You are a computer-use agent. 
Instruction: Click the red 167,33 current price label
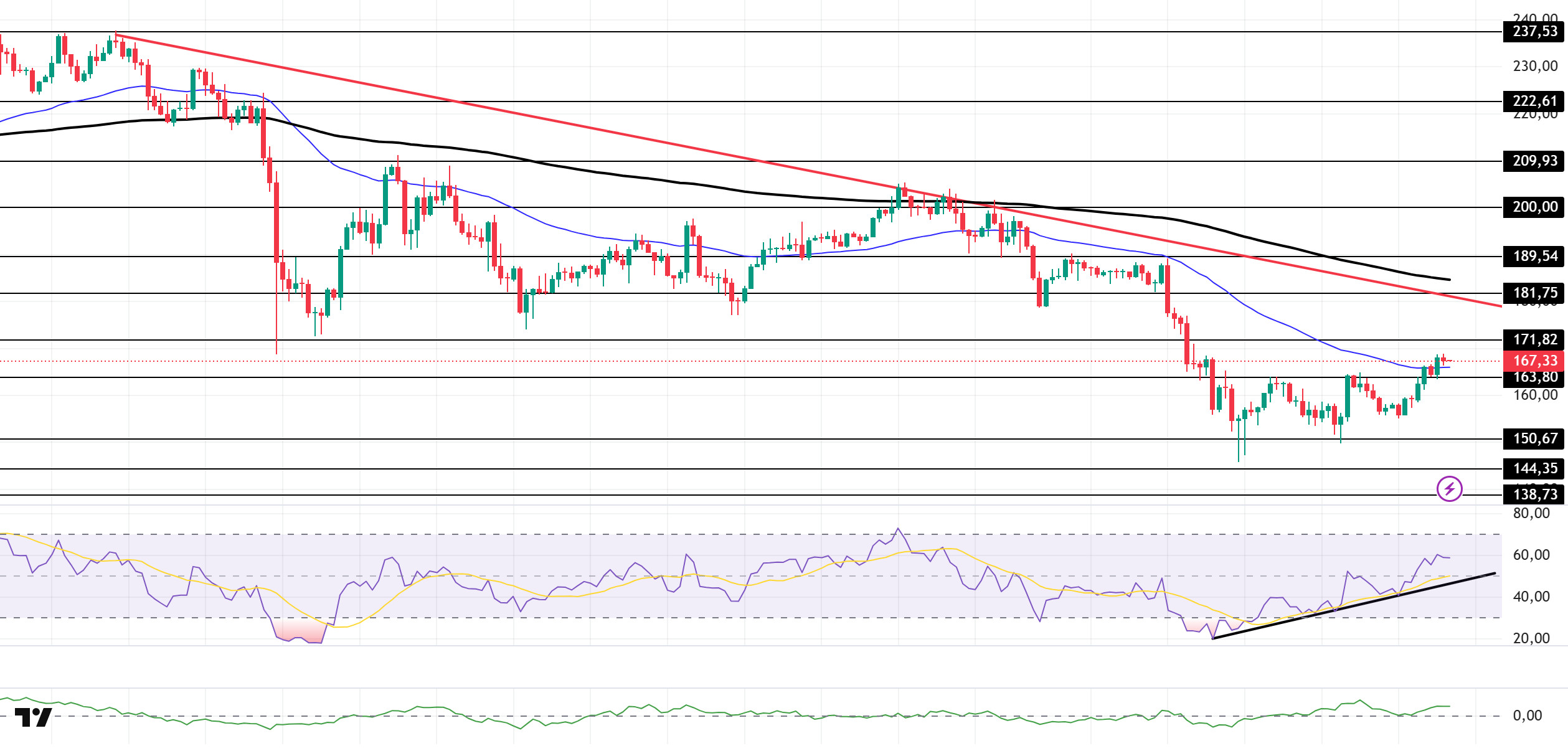[1534, 361]
